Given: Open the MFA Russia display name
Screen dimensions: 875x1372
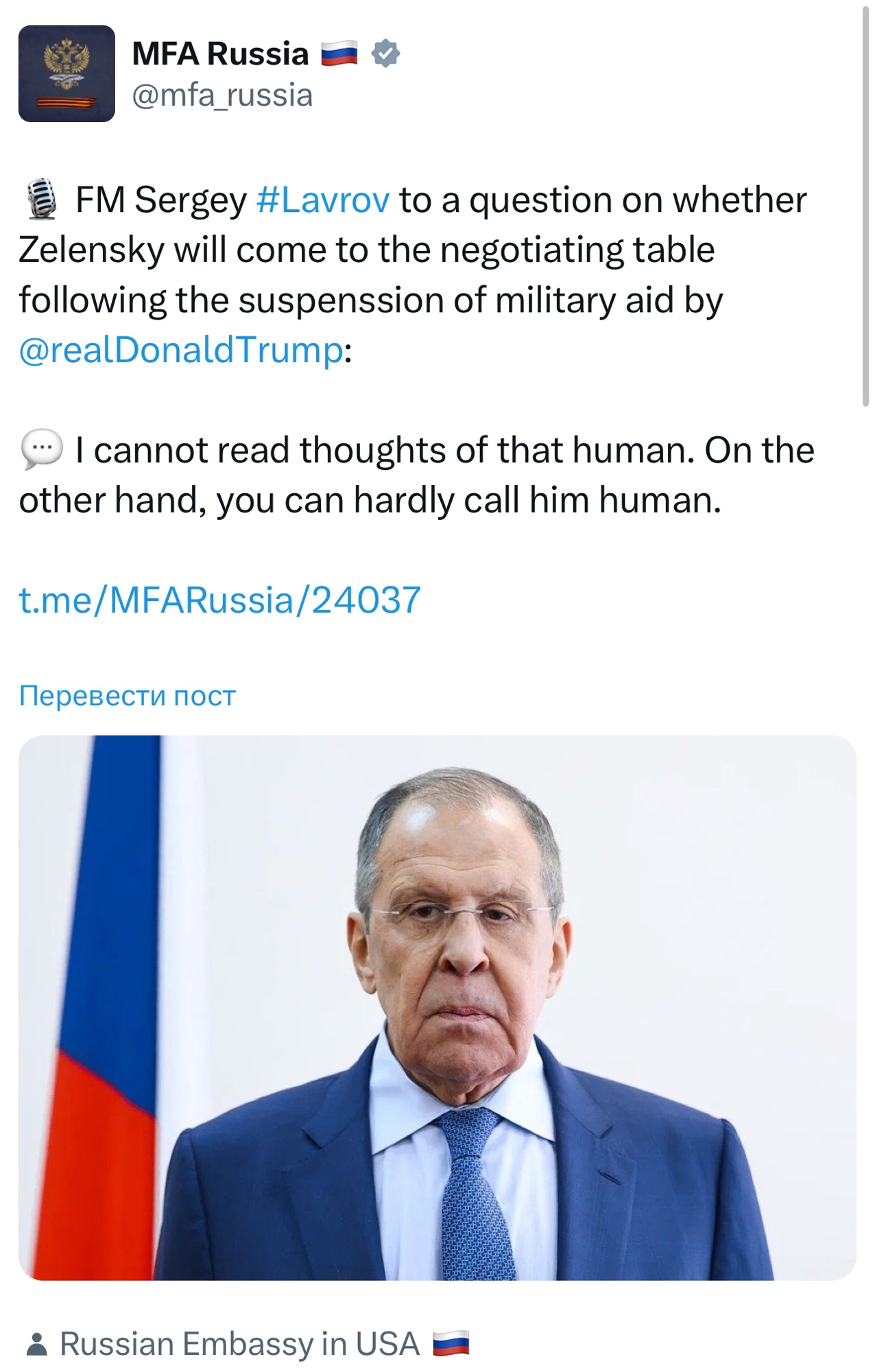Looking at the screenshot, I should tap(220, 54).
